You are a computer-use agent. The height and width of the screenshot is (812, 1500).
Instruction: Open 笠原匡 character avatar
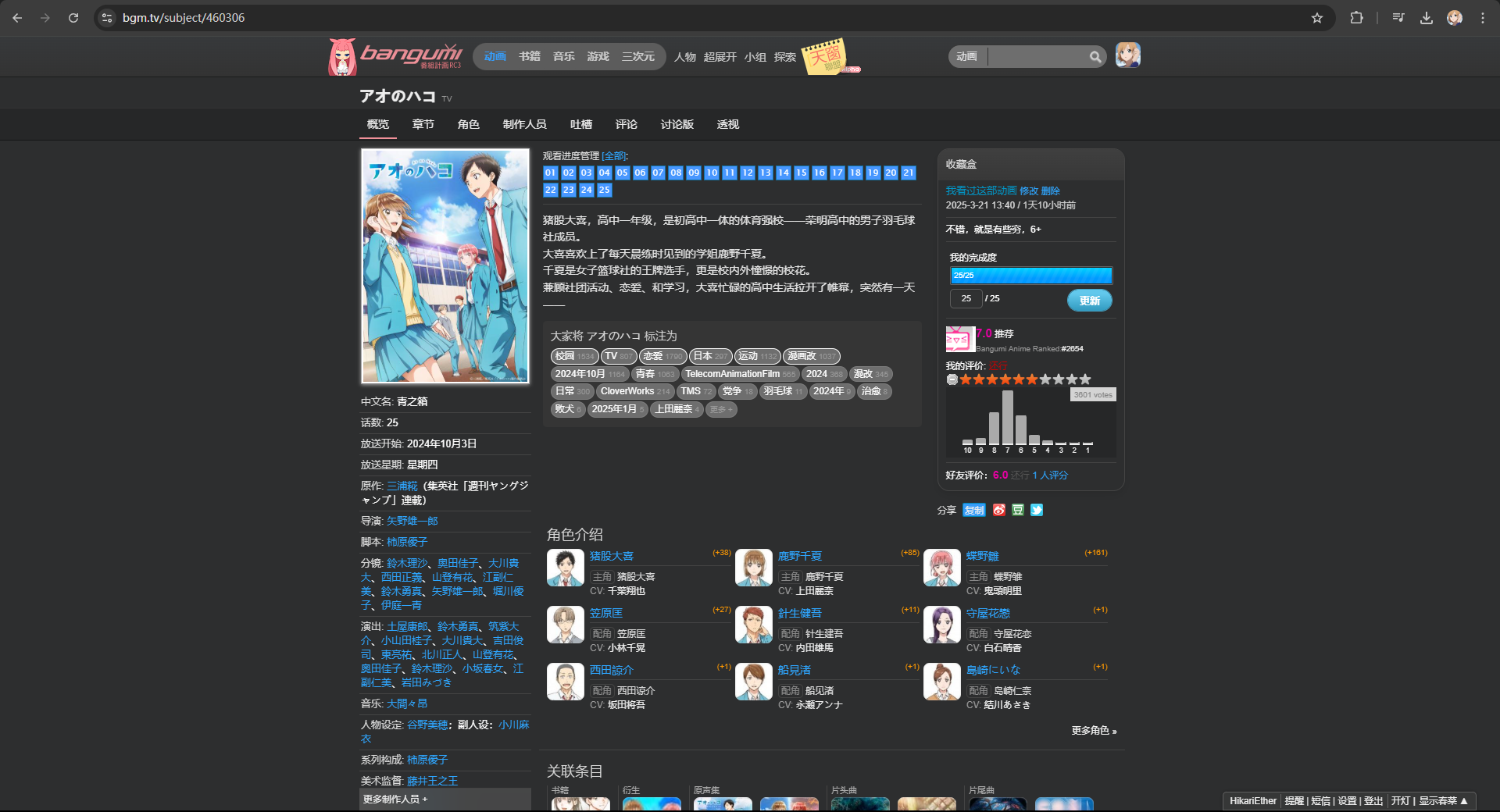point(566,625)
